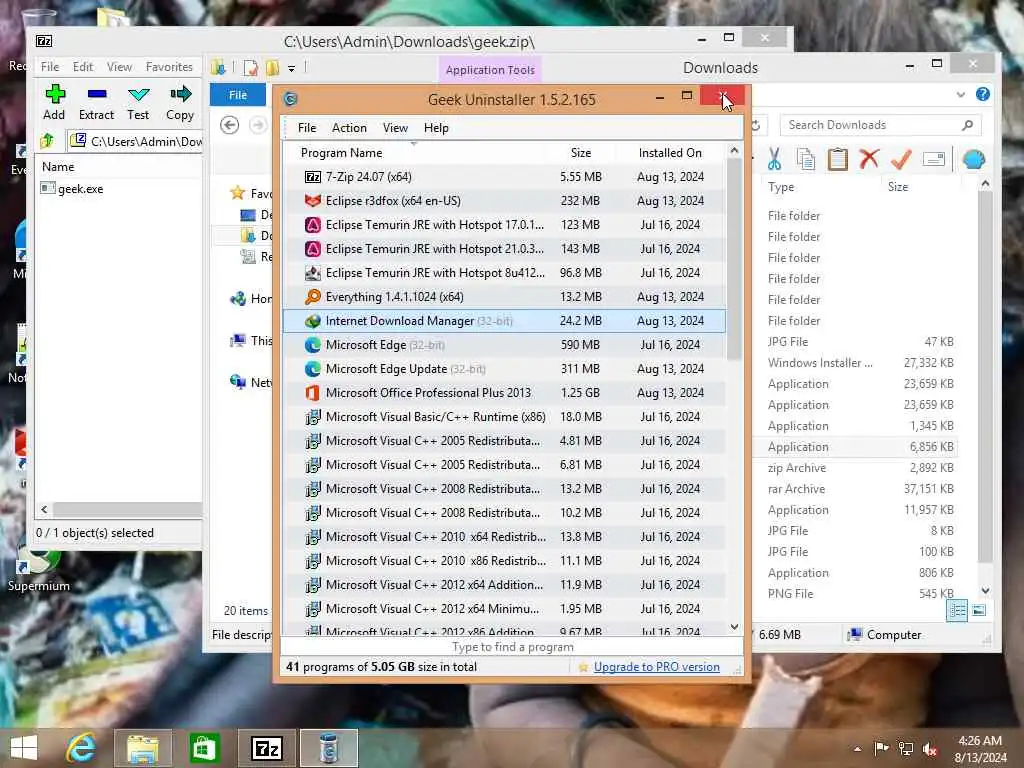Click the Explorer Back navigation arrow
Image resolution: width=1024 pixels, height=768 pixels.
coord(229,125)
